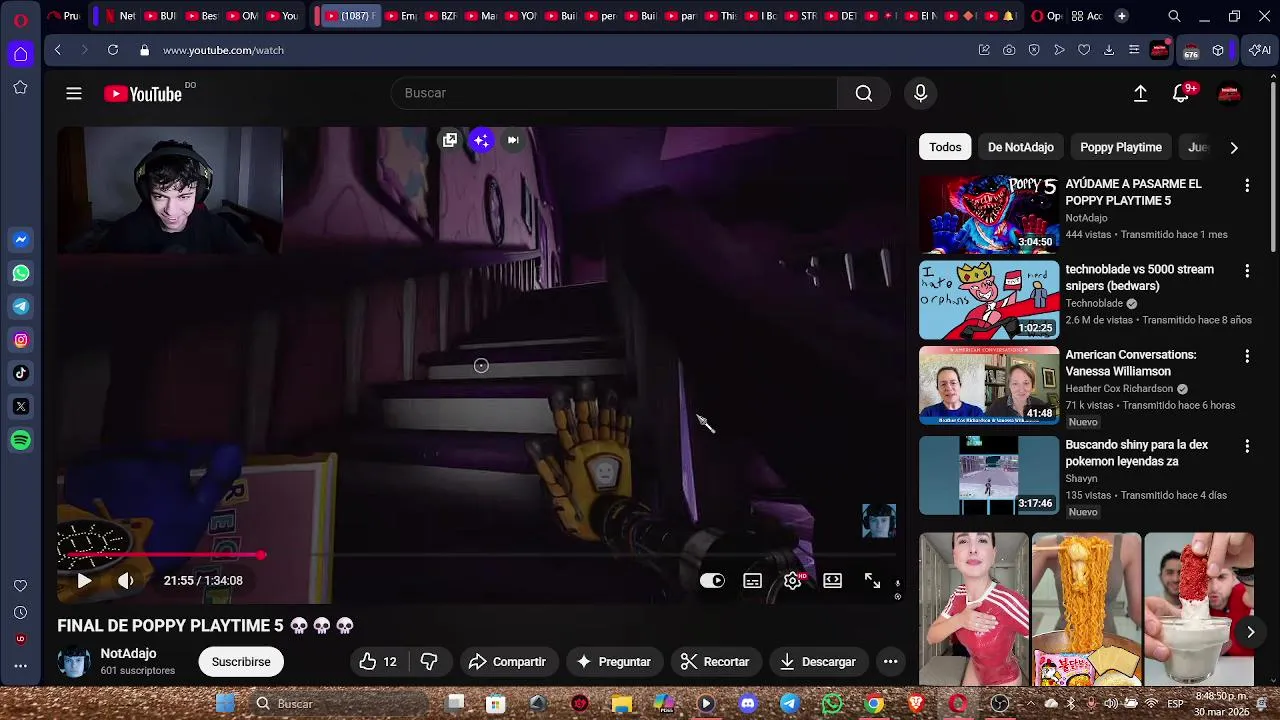Open Opera sidebar three-dot settings
Screen dimensions: 1280x720
coord(20,665)
